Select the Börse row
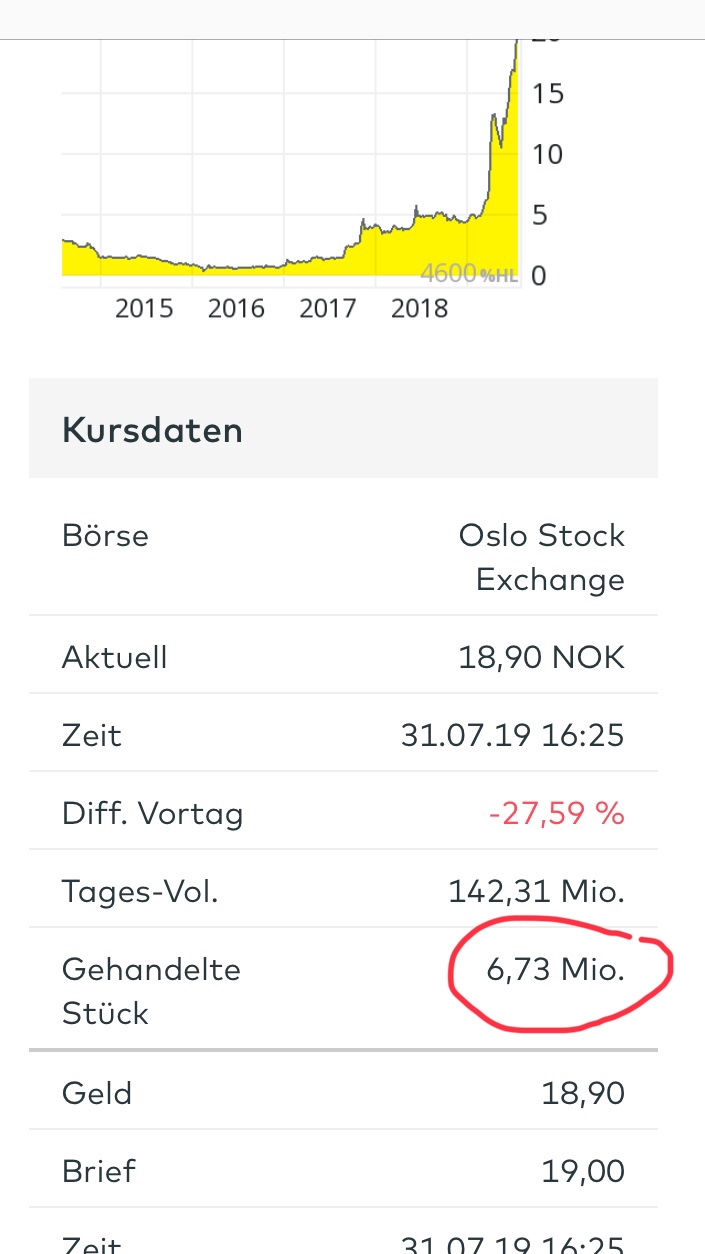 pos(105,535)
